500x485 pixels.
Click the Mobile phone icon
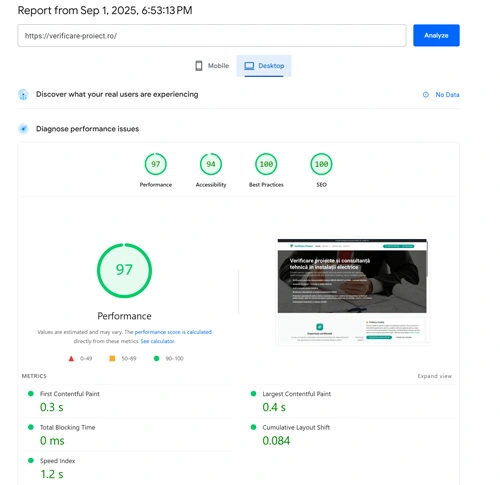click(x=199, y=66)
